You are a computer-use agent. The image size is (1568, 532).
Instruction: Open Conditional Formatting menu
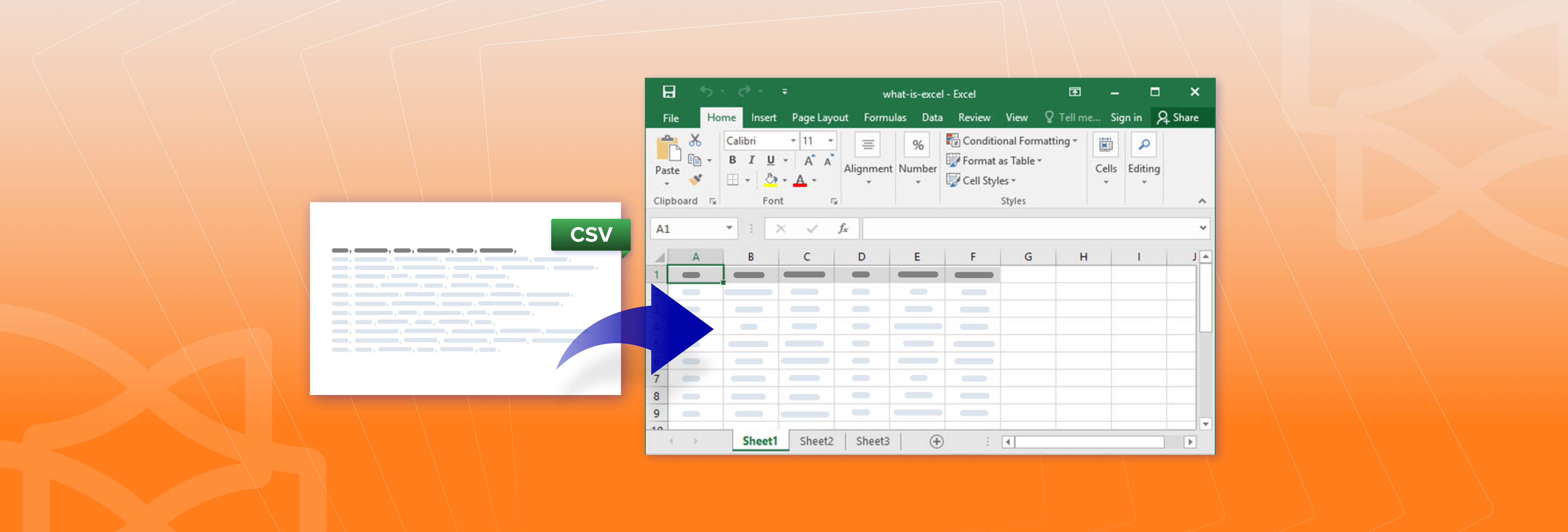[x=1011, y=141]
